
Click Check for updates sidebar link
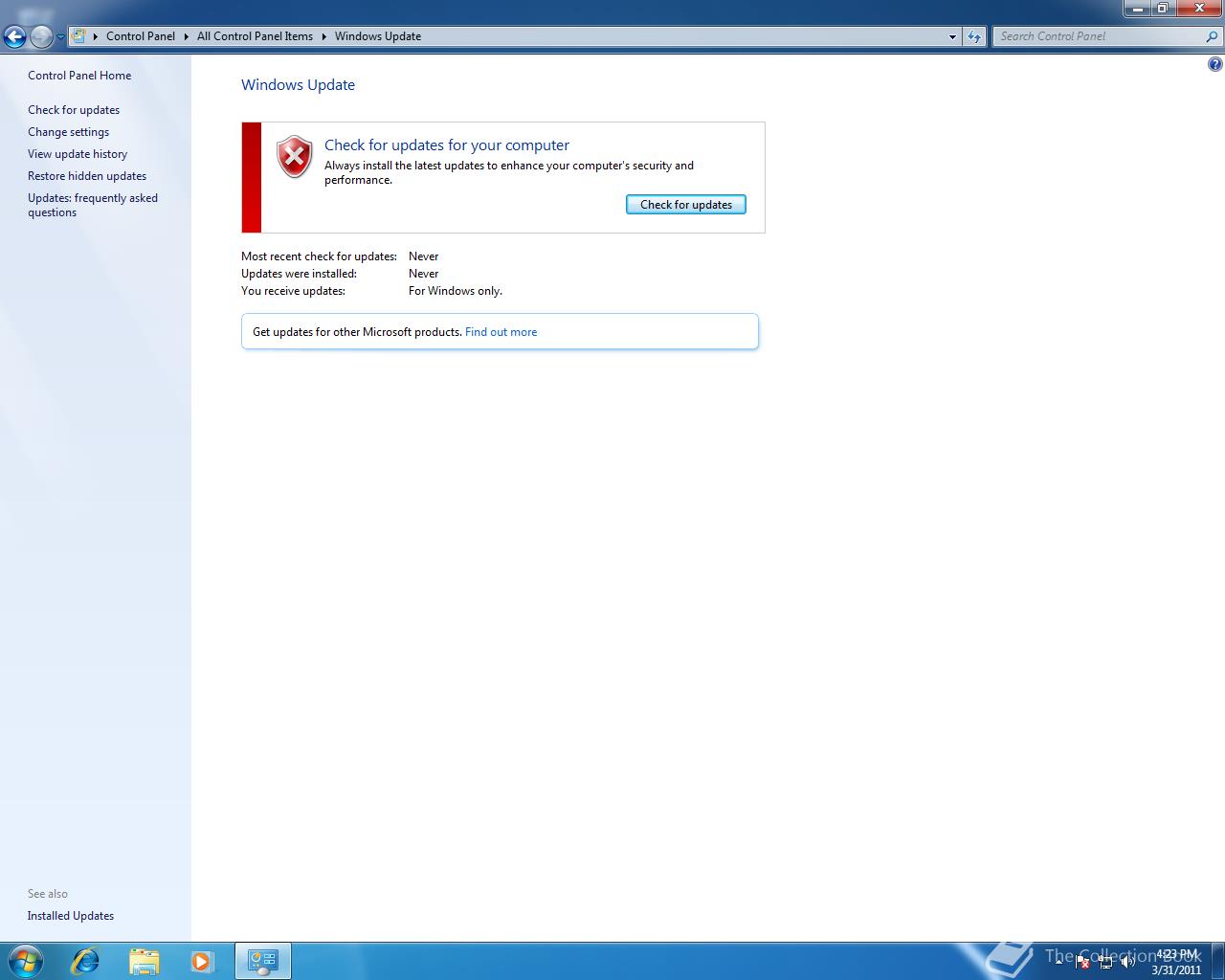coord(74,110)
